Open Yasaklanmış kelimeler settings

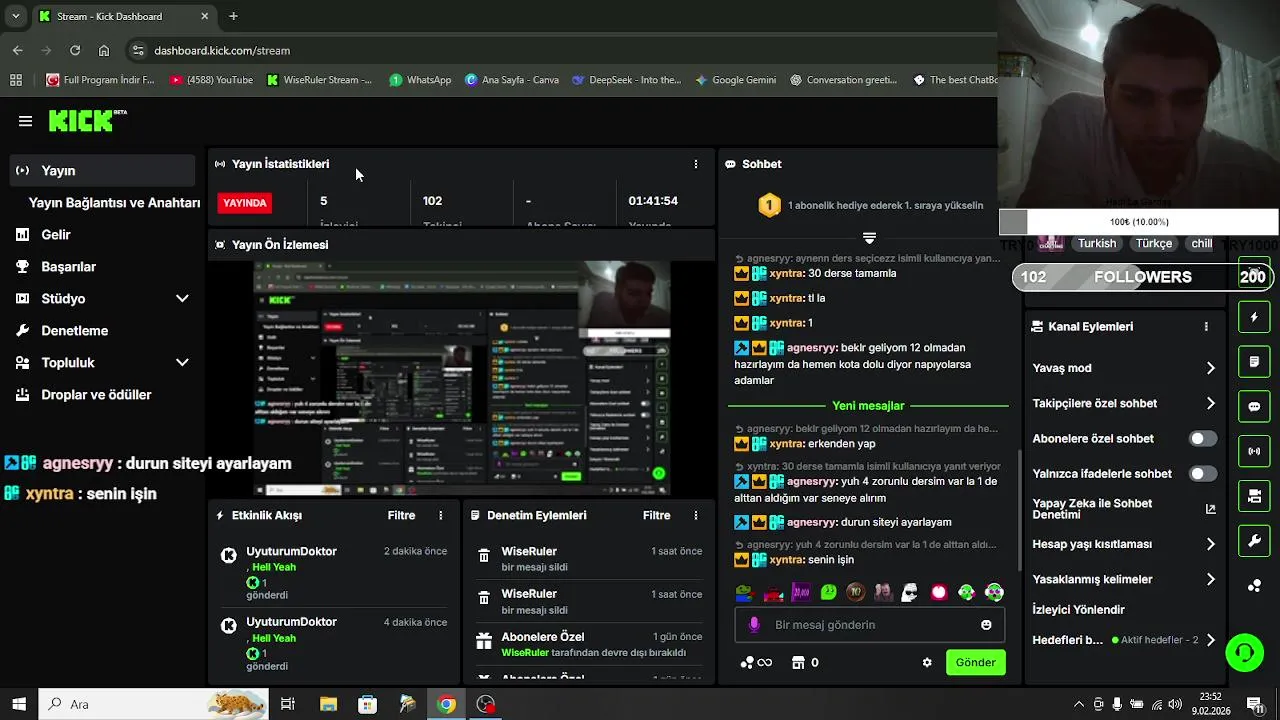click(x=1124, y=579)
